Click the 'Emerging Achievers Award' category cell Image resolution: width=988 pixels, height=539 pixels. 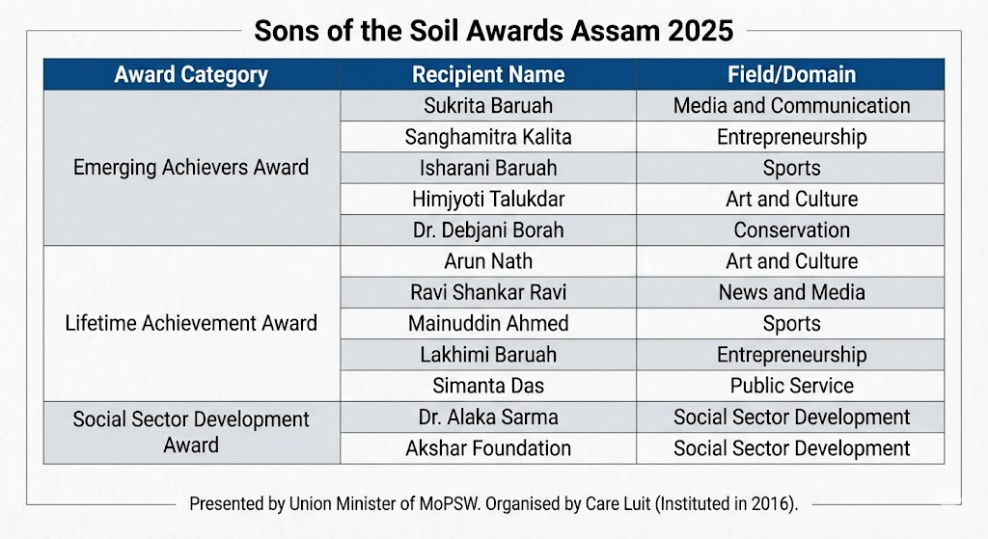(191, 167)
